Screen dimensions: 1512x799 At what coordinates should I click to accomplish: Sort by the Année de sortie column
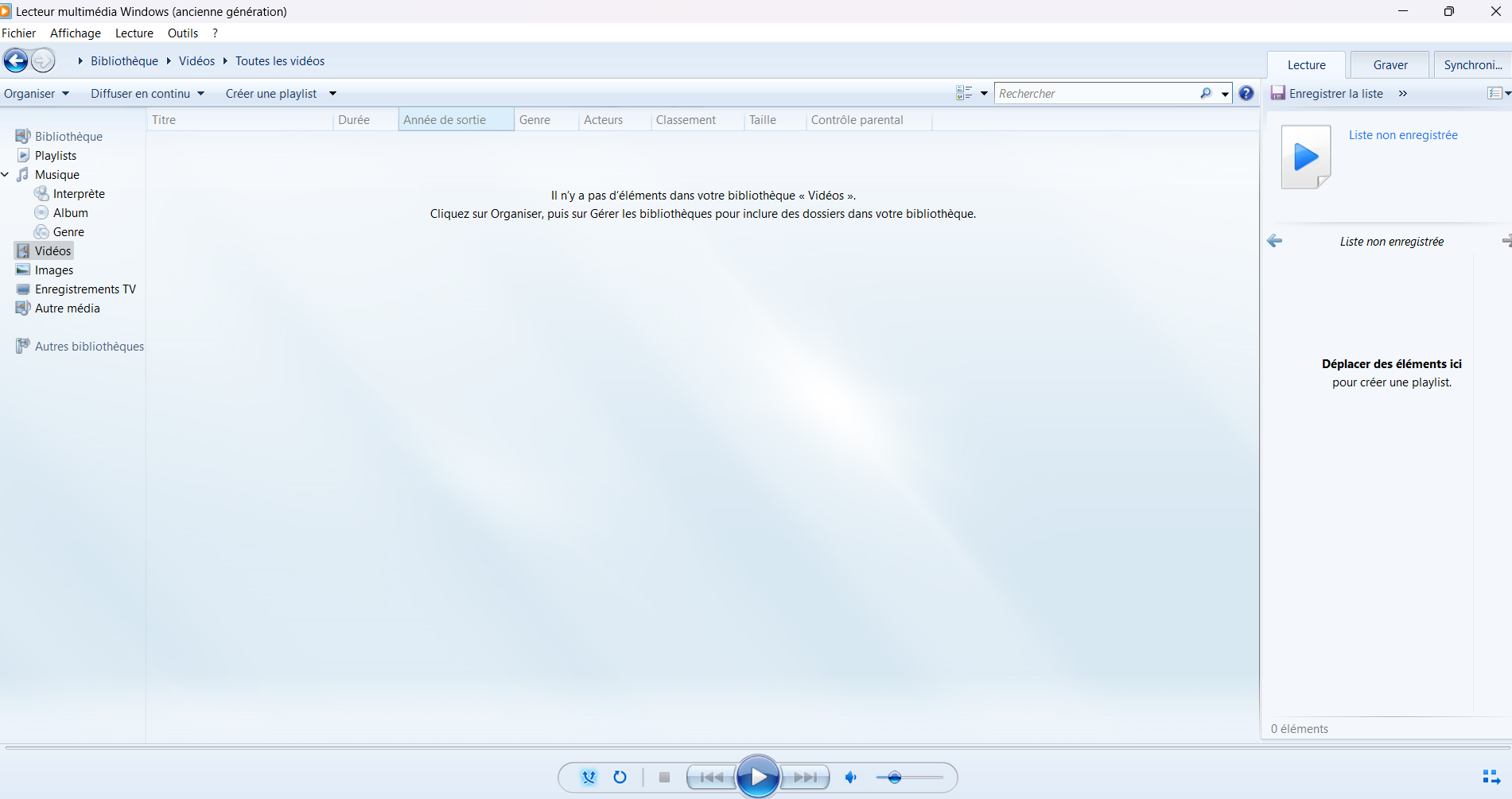pyautogui.click(x=456, y=119)
